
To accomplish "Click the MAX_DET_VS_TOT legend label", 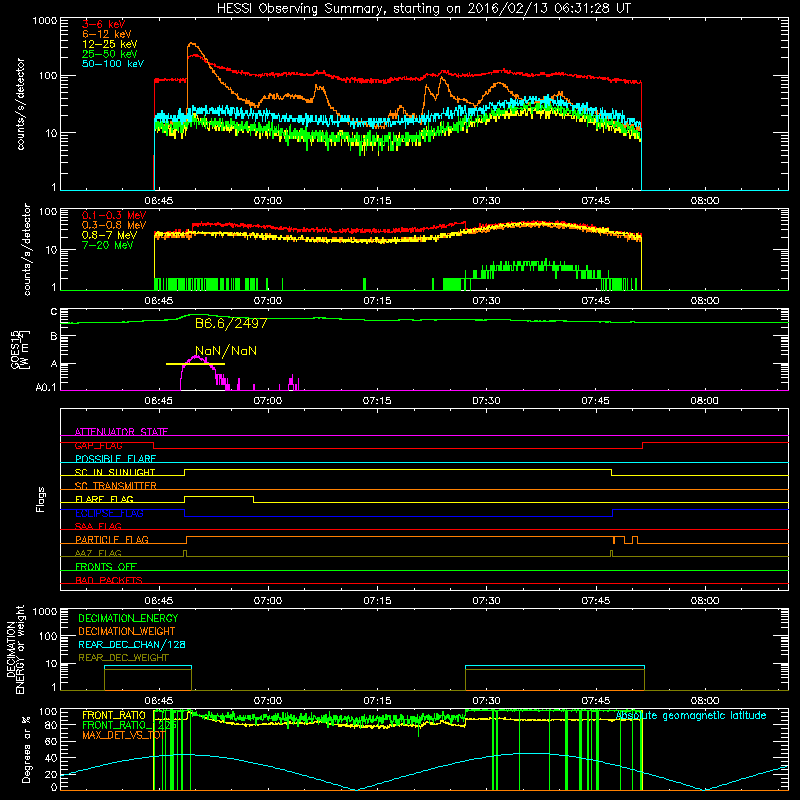I will click(124, 735).
